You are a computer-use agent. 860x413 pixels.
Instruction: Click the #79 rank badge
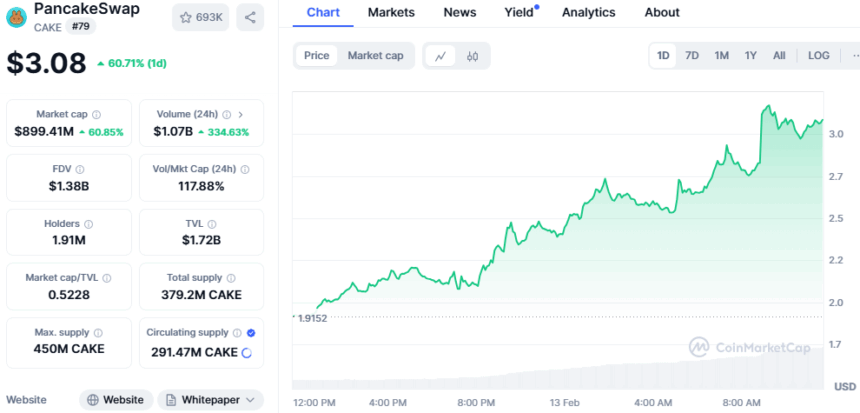point(81,27)
